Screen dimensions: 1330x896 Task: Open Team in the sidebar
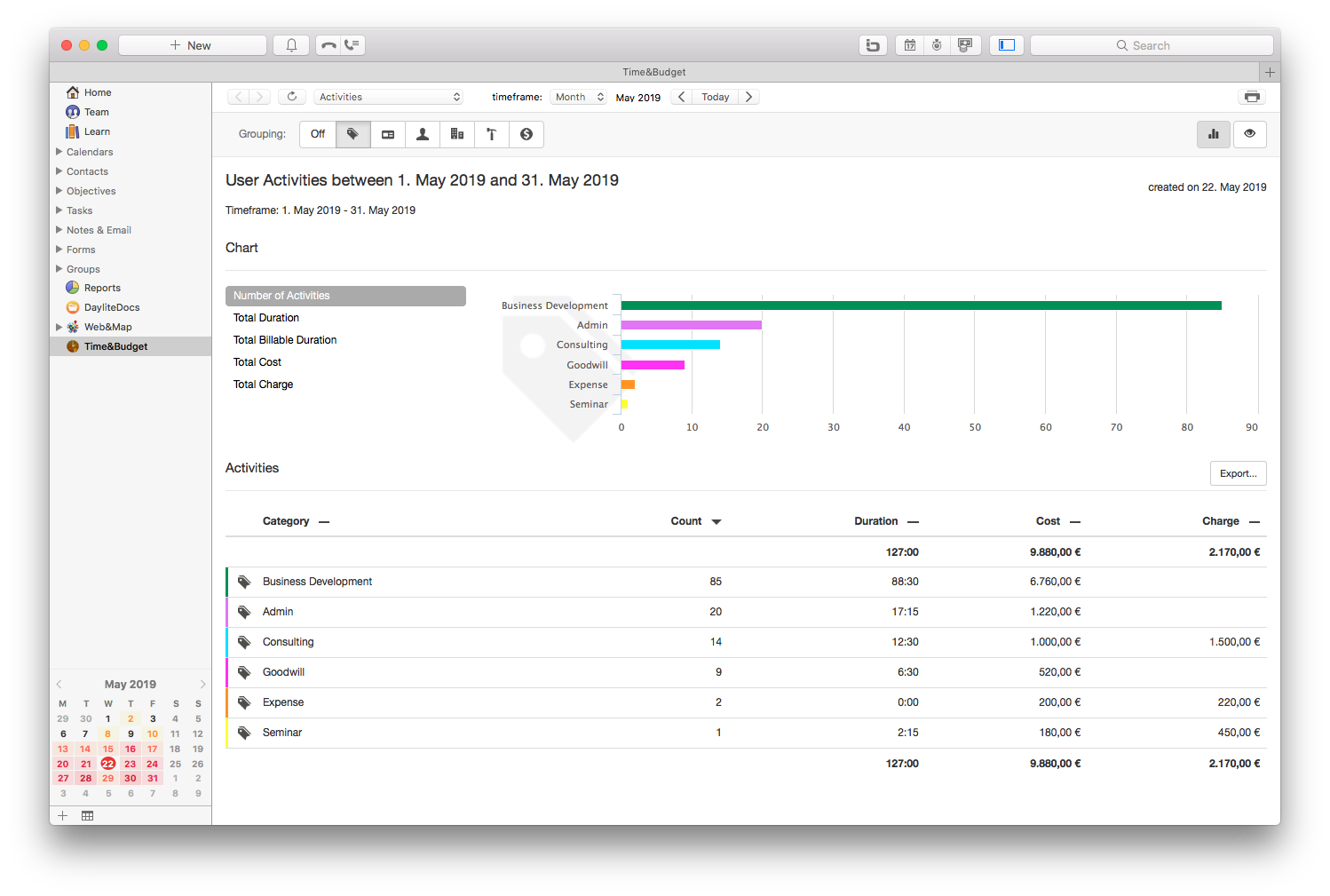click(97, 112)
